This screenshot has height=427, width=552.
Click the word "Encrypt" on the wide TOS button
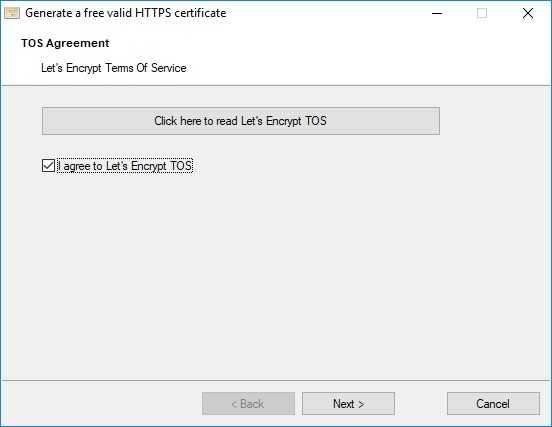pos(284,121)
